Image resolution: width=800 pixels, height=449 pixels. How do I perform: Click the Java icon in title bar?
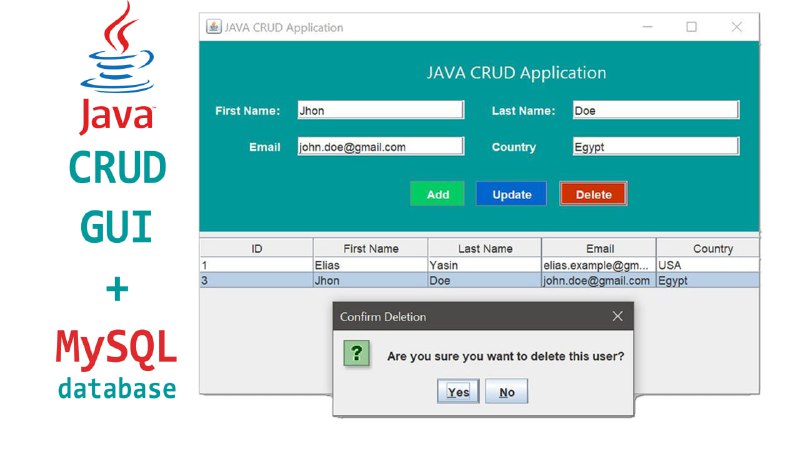213,27
